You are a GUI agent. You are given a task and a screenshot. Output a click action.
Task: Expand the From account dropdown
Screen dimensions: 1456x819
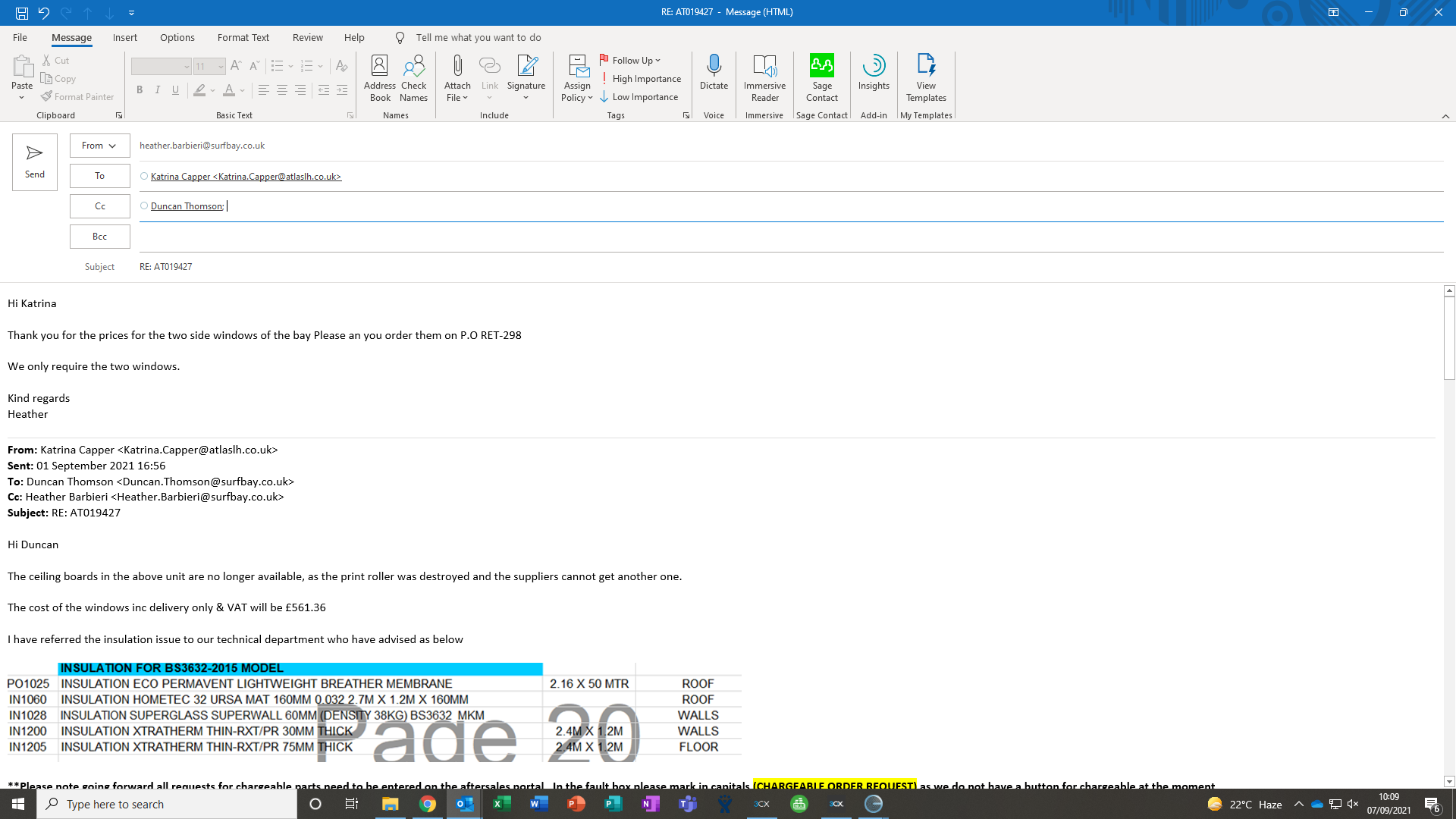tap(99, 146)
